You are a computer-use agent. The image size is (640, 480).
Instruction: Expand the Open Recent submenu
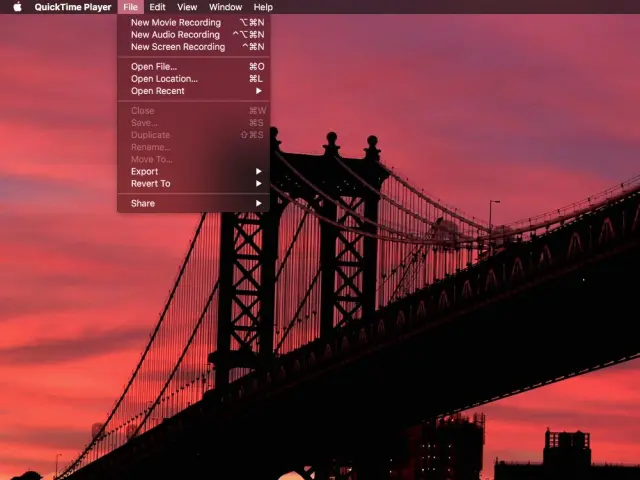193,91
